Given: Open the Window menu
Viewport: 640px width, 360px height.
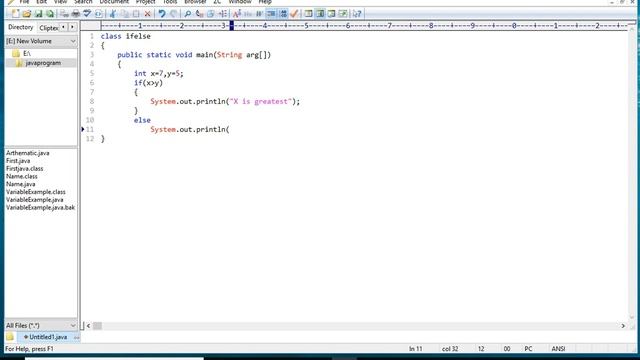Looking at the screenshot, I should coord(240,2).
